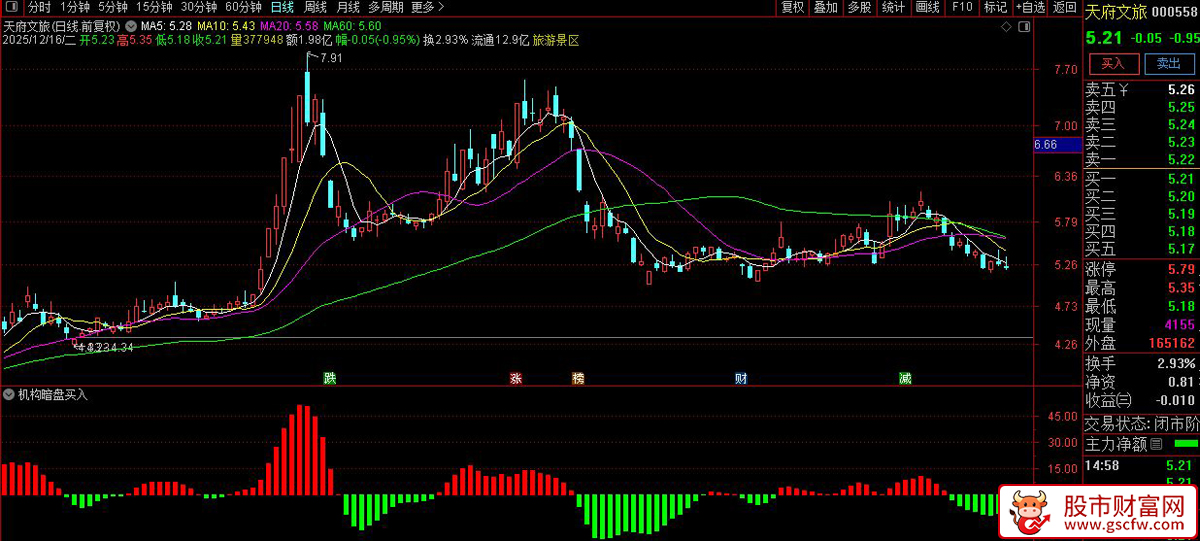The image size is (1200, 541).
Task: Click the 涨 event marker icon
Action: [x=516, y=378]
